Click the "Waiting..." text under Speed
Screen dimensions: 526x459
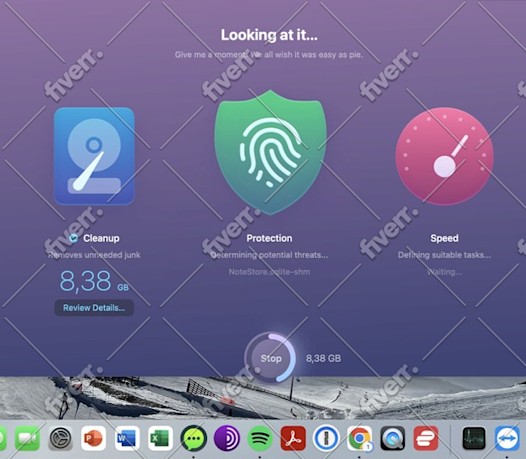coord(444,272)
